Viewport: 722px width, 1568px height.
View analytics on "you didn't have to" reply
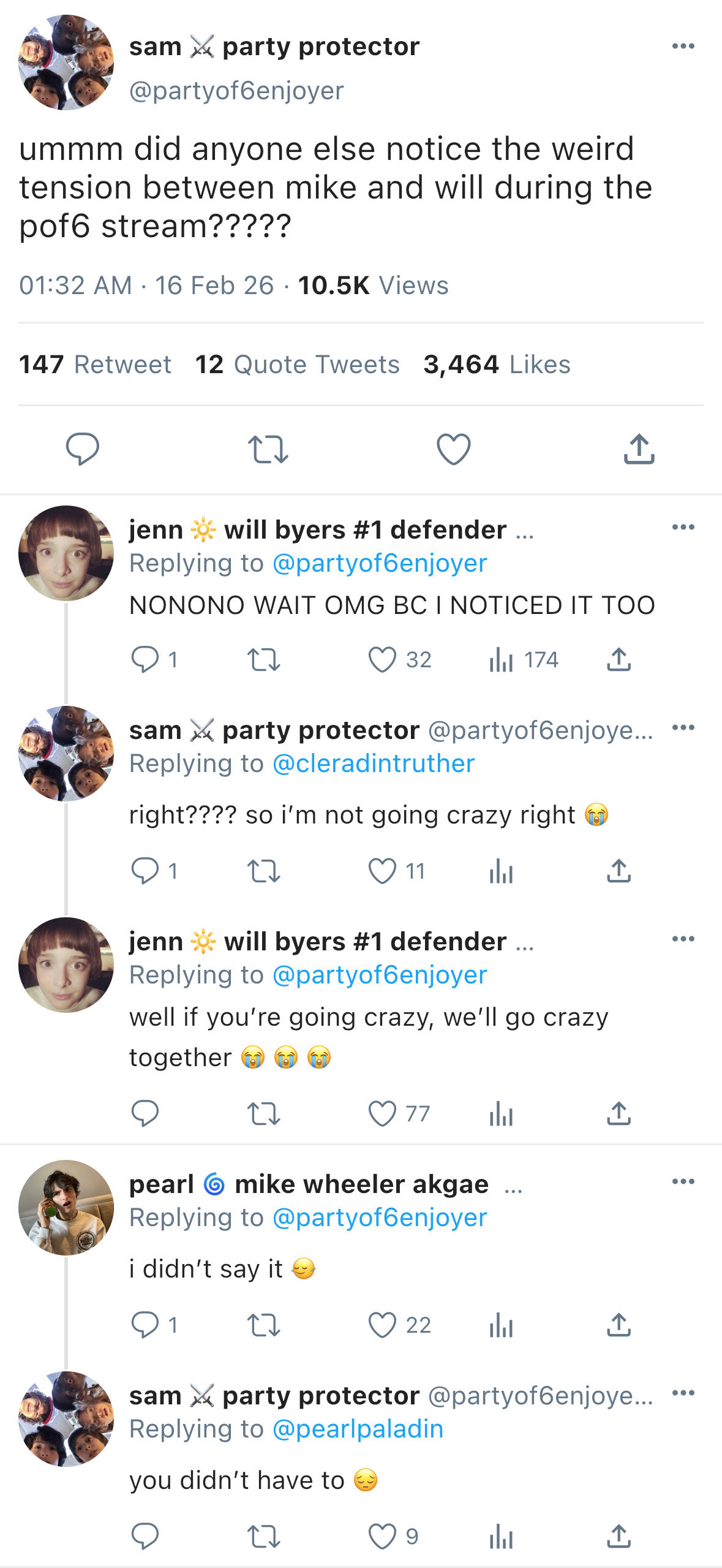tap(501, 1536)
